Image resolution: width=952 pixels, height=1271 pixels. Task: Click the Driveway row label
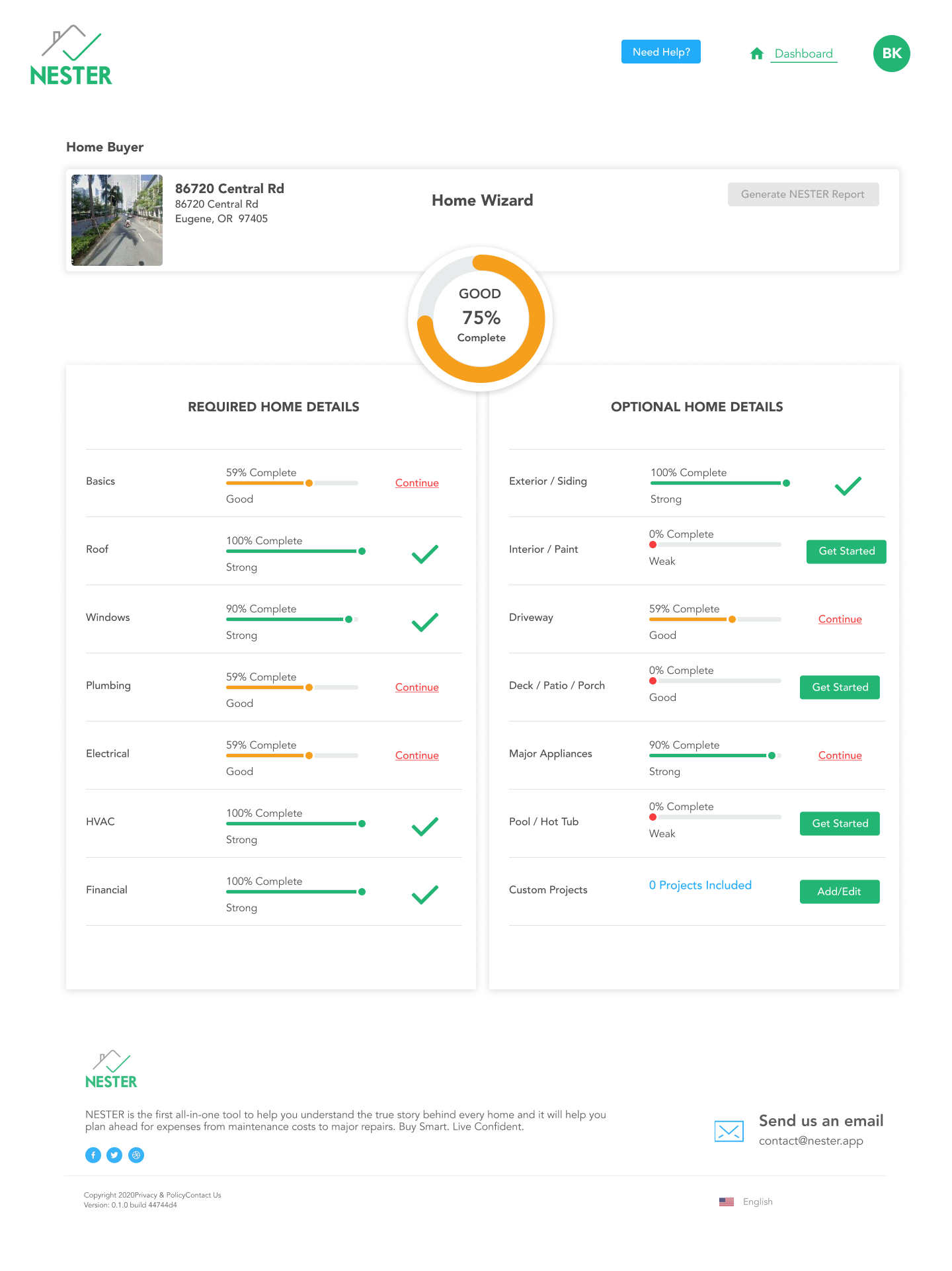tap(531, 618)
